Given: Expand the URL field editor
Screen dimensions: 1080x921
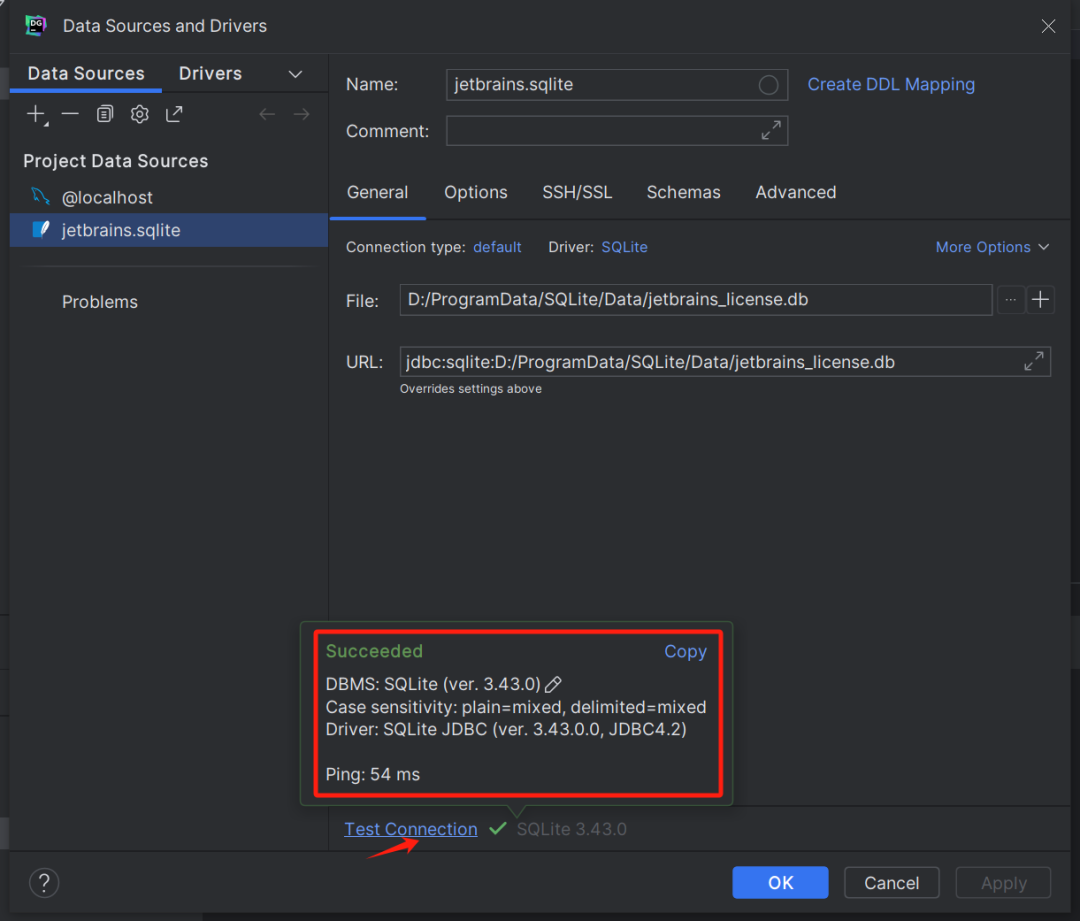Looking at the screenshot, I should 1033,361.
